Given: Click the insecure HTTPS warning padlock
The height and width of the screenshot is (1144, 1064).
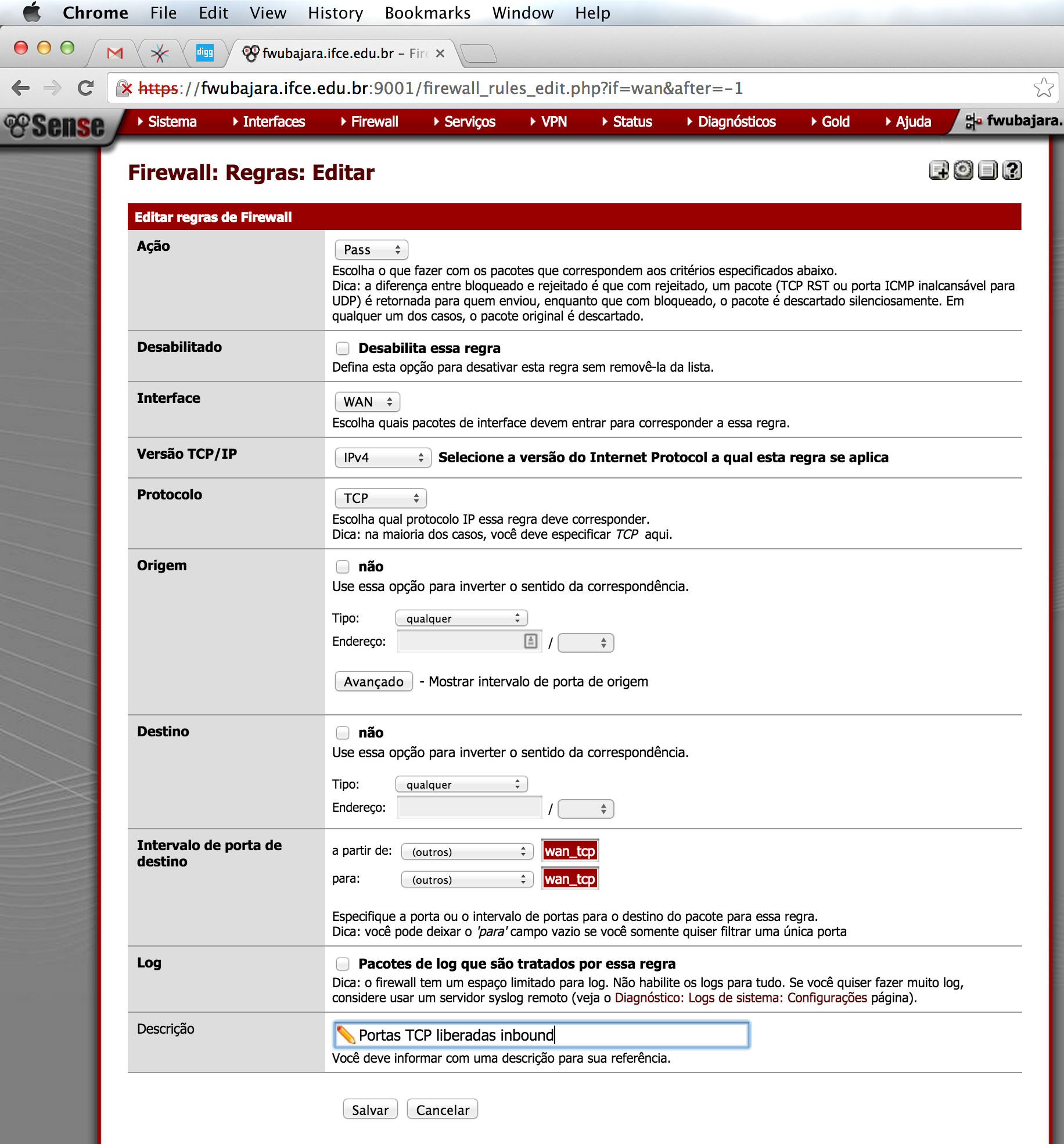Looking at the screenshot, I should point(124,88).
